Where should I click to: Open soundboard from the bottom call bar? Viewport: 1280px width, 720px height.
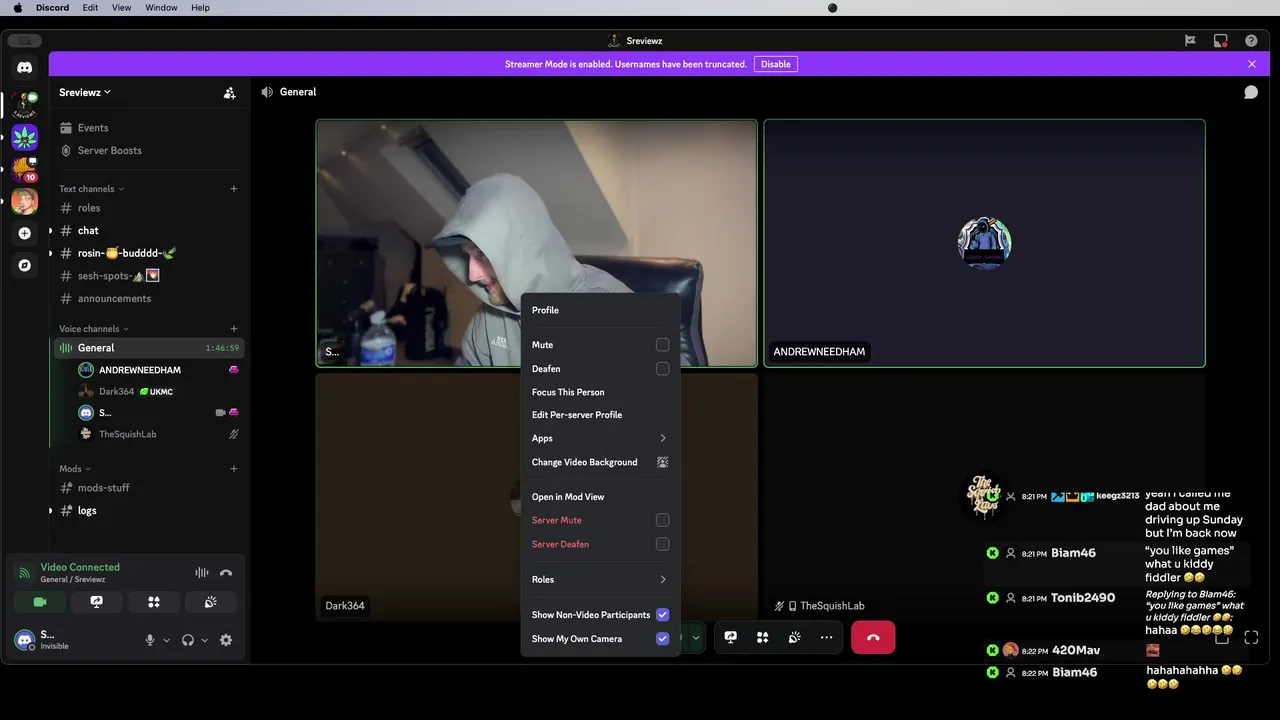pos(795,637)
